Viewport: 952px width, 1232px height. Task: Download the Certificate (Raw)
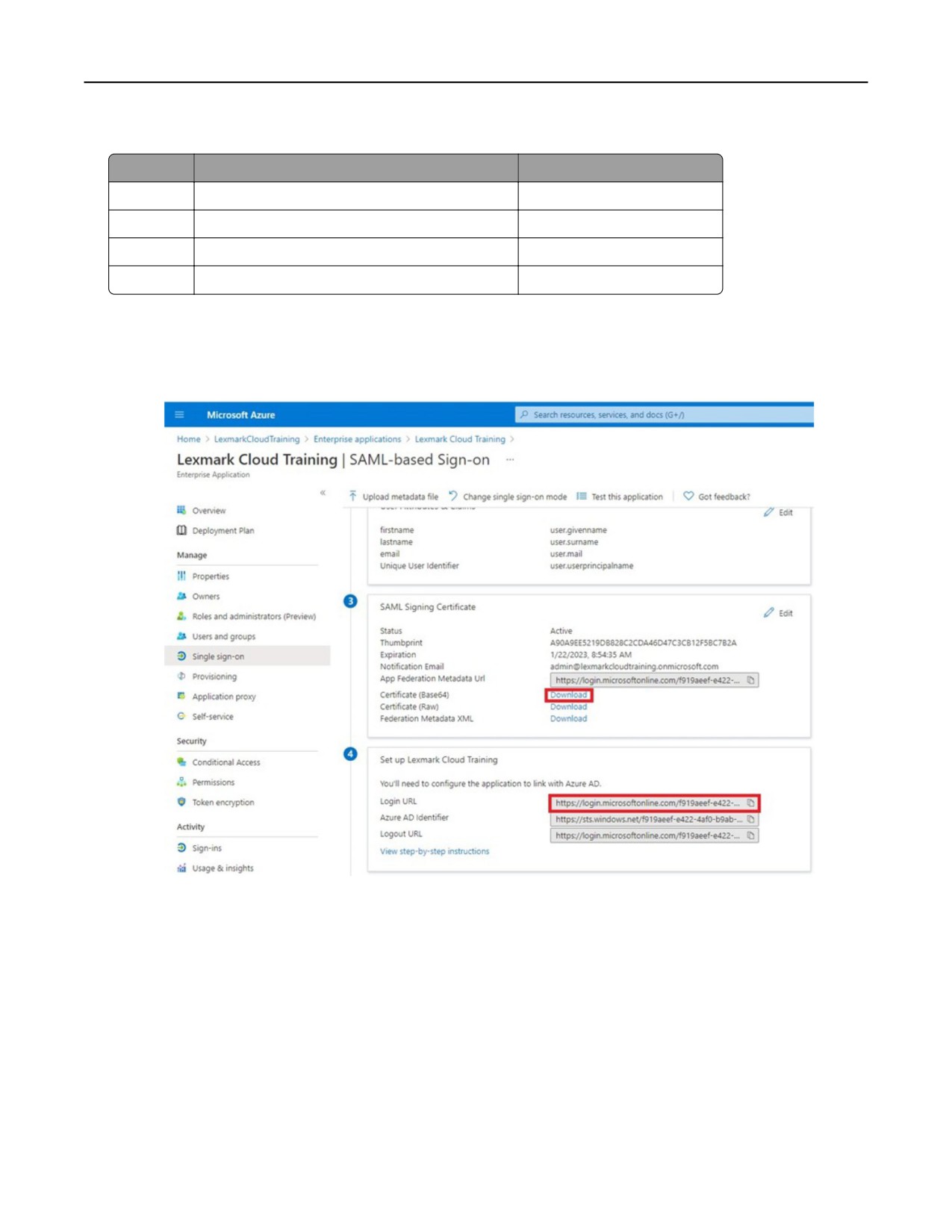coord(568,707)
